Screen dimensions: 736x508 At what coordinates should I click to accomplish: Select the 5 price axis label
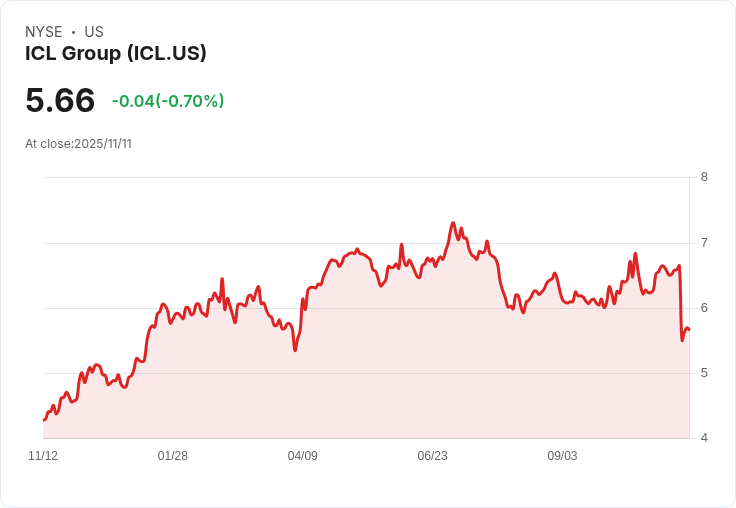coord(704,373)
